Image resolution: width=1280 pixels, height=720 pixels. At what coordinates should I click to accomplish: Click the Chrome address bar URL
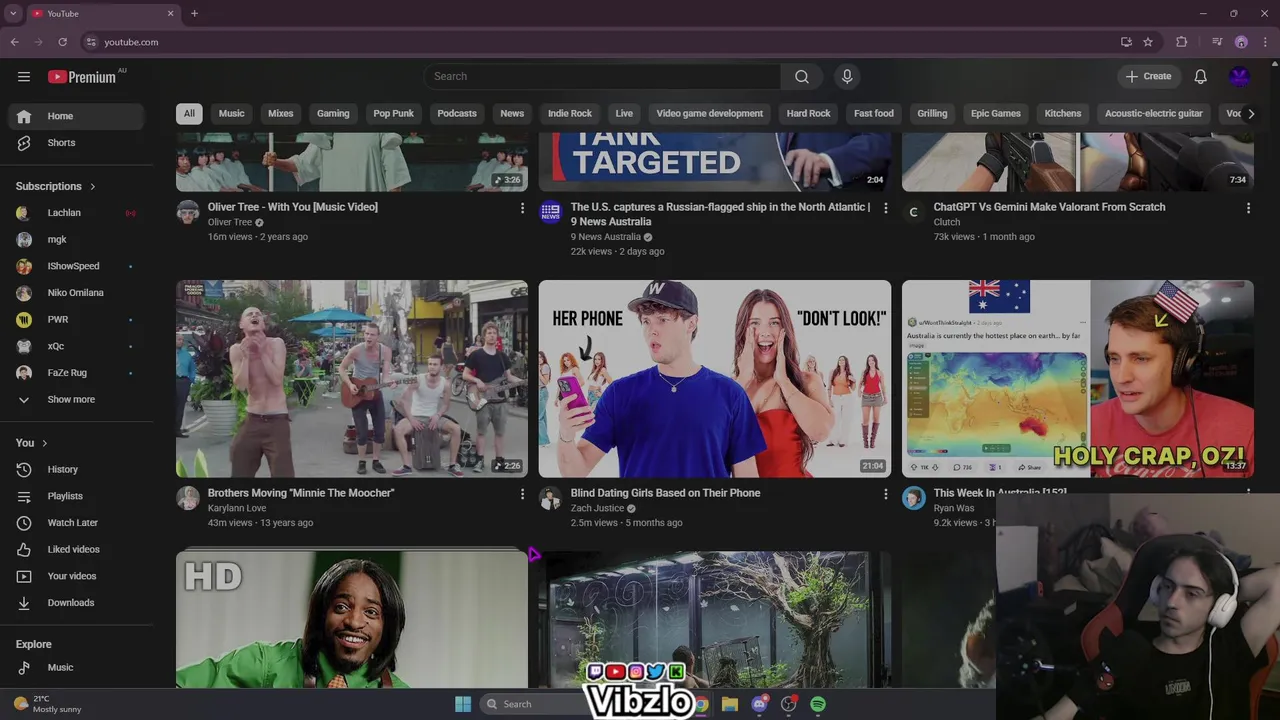coord(131,42)
